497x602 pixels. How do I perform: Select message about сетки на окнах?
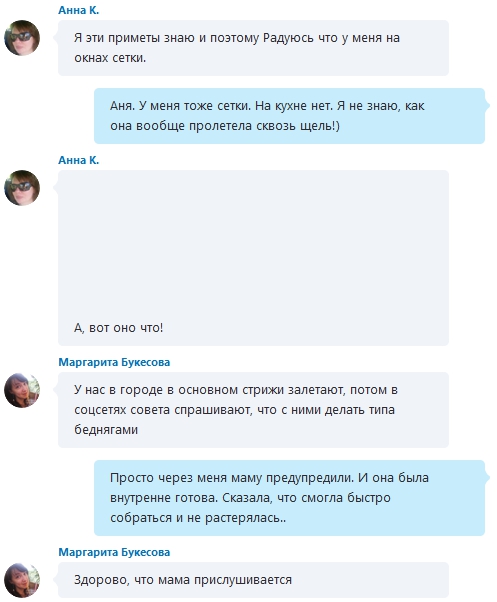[x=253, y=48]
